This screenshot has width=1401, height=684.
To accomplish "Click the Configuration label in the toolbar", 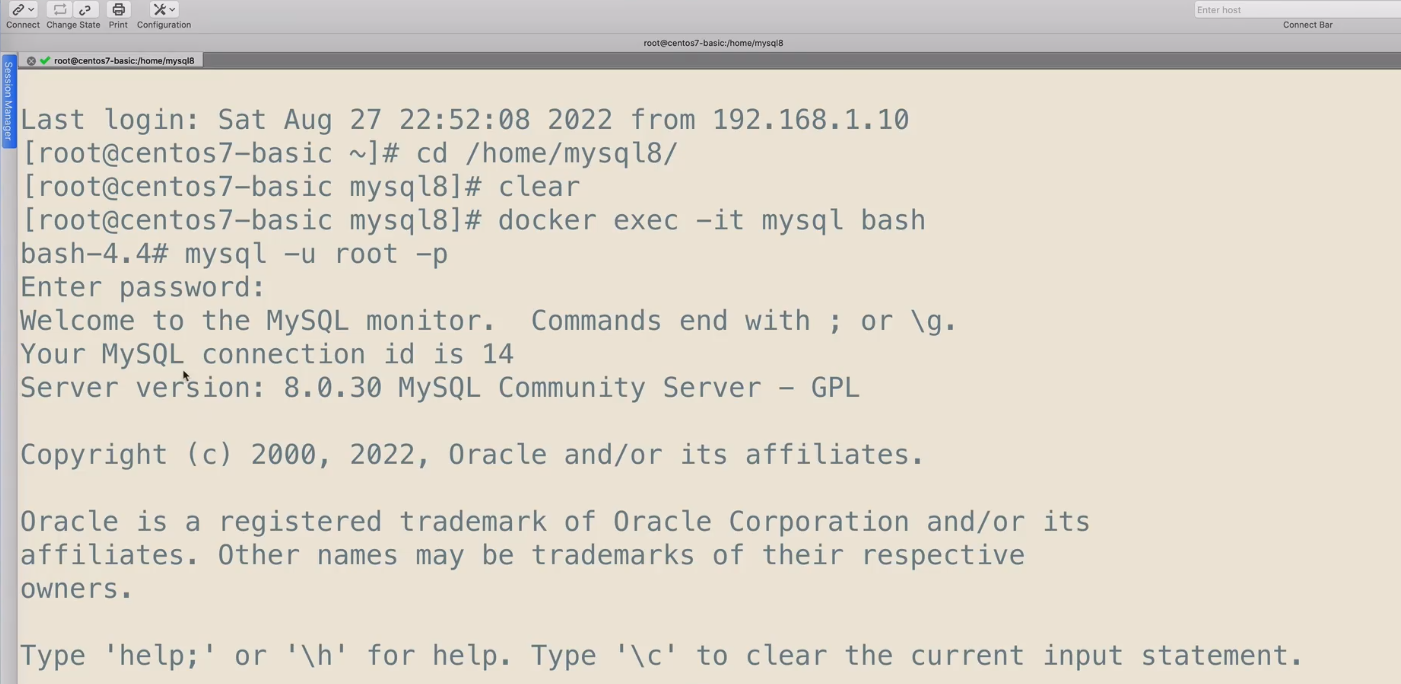I will pos(163,25).
